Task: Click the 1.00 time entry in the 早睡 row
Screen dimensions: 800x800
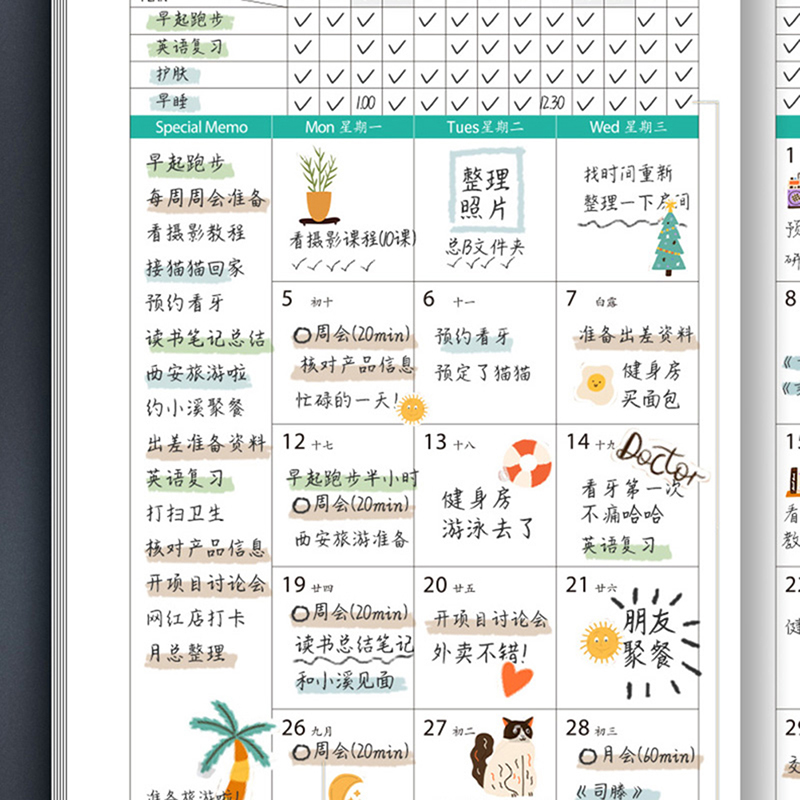Action: [366, 102]
